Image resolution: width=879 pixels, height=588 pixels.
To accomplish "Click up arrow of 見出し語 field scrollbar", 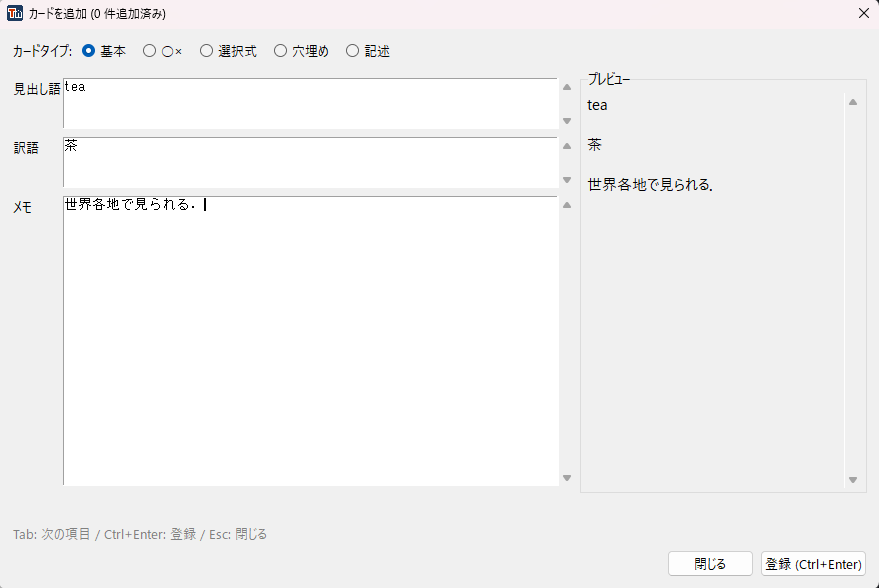I will tap(567, 87).
